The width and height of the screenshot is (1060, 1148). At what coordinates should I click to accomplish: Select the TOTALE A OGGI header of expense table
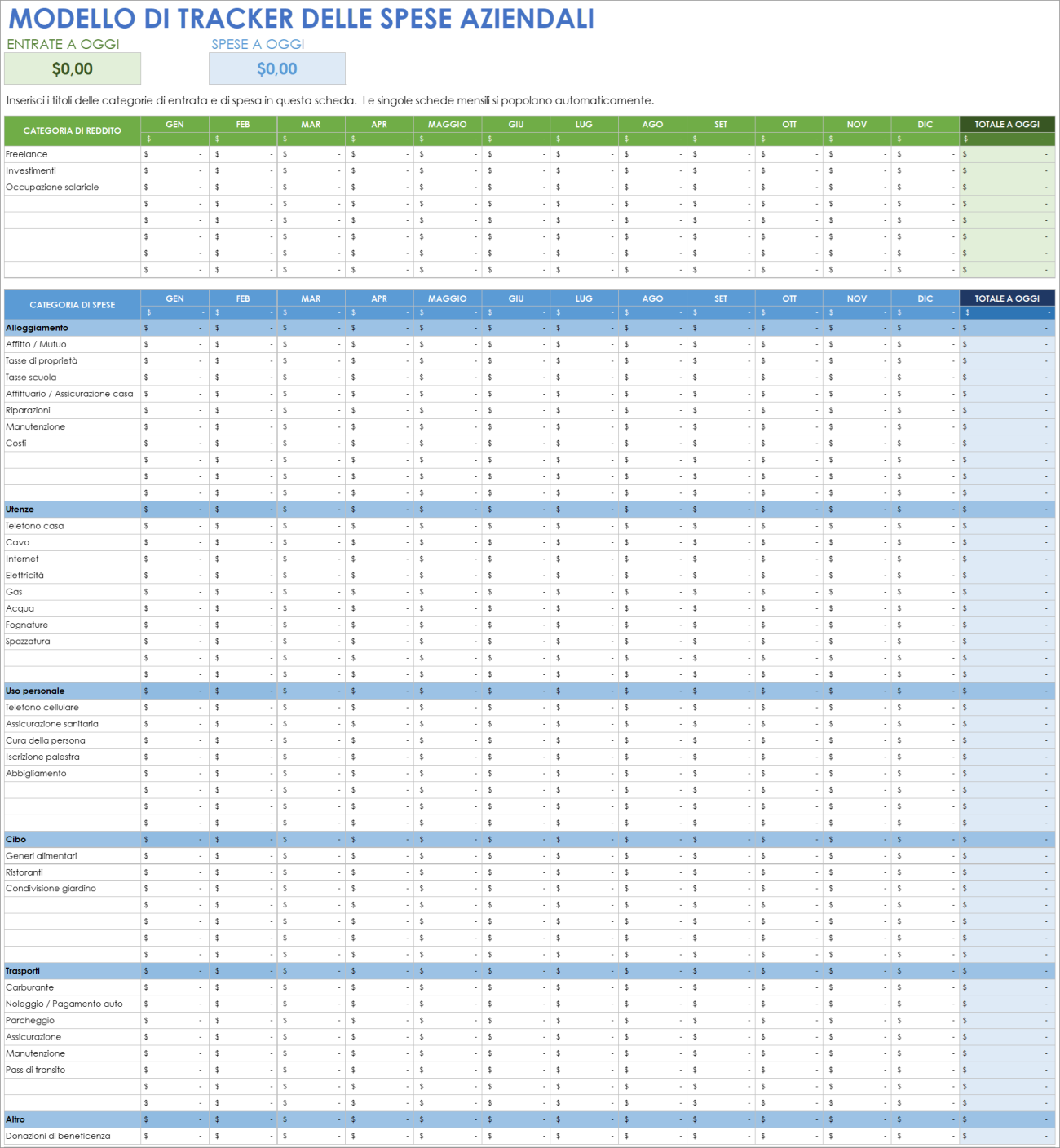(1006, 298)
